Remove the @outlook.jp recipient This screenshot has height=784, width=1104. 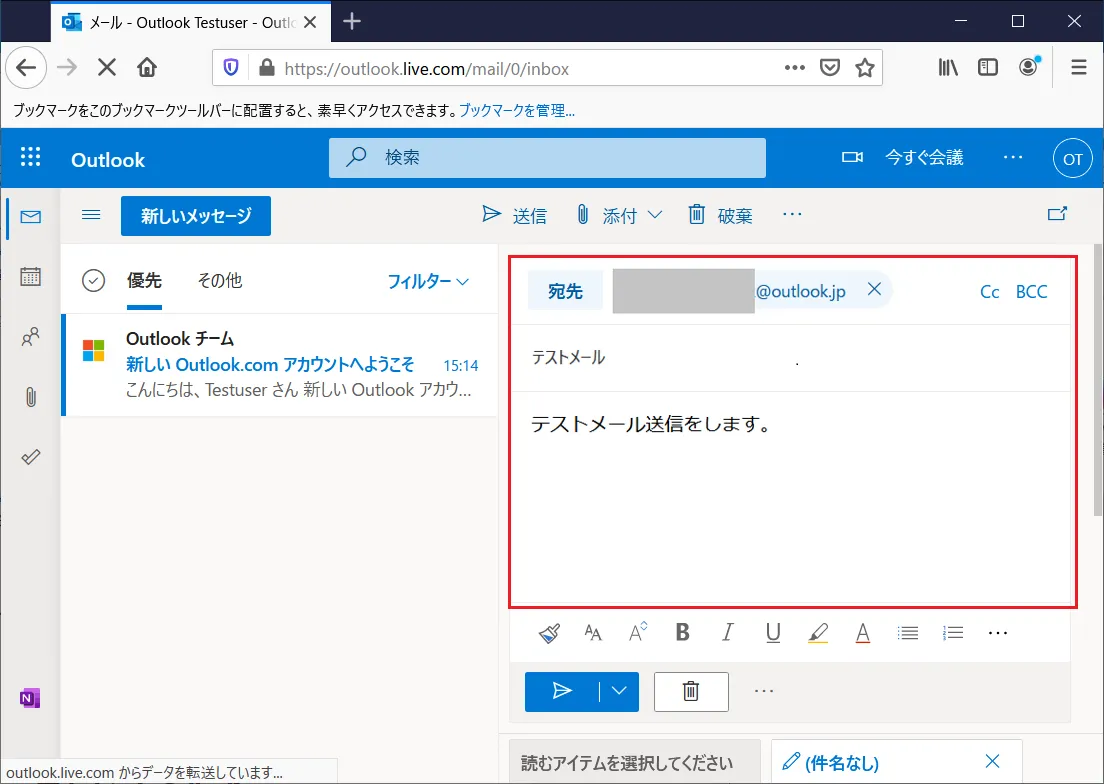point(874,289)
